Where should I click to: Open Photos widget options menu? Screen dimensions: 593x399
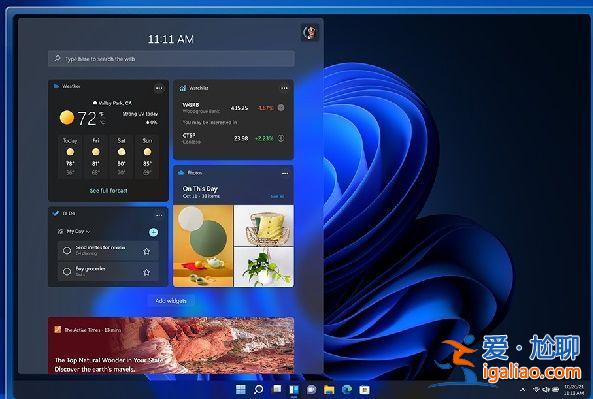(x=285, y=173)
